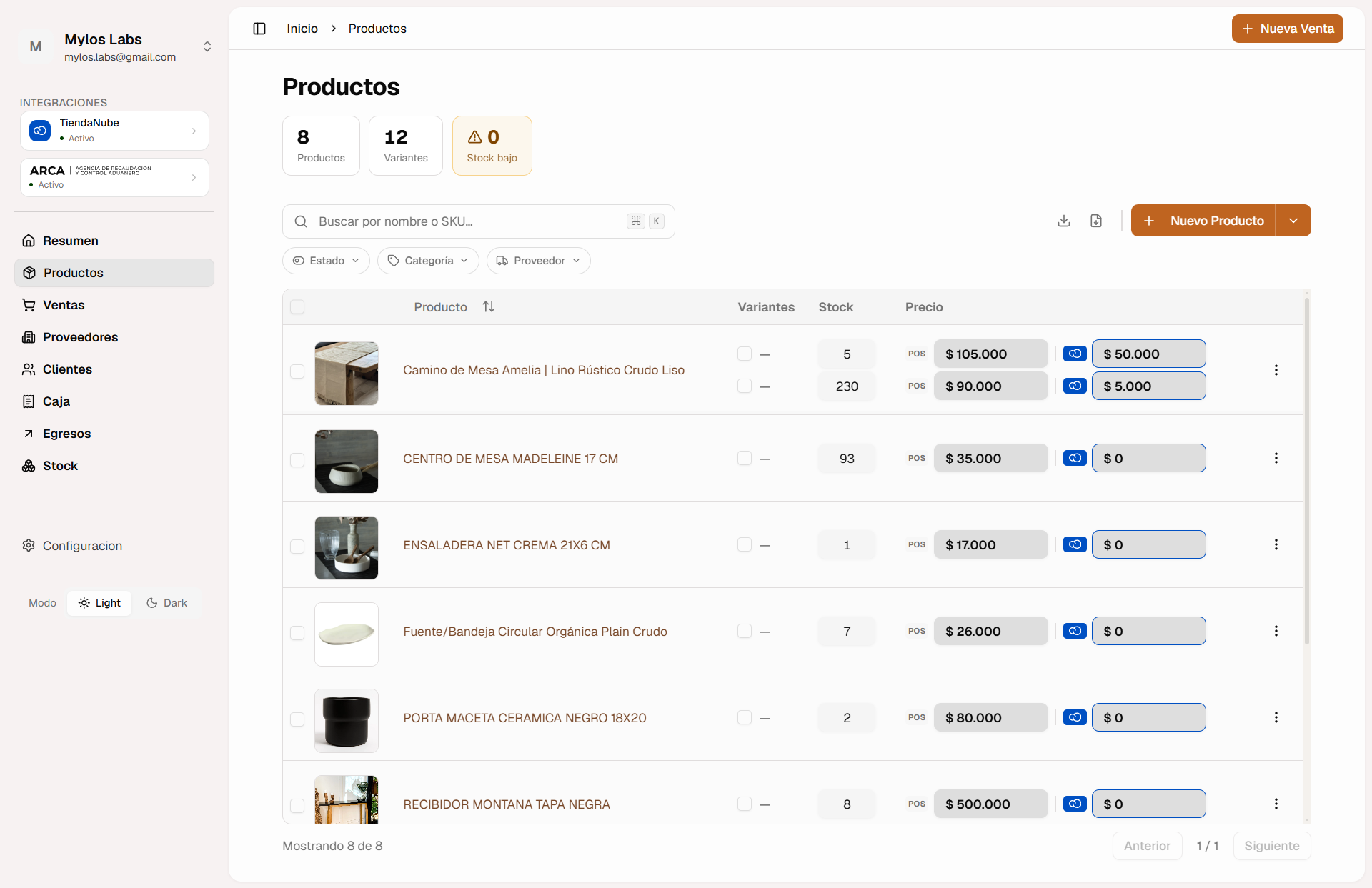Image resolution: width=1372 pixels, height=888 pixels.
Task: Open Proveedores in the sidebar
Action: click(114, 337)
